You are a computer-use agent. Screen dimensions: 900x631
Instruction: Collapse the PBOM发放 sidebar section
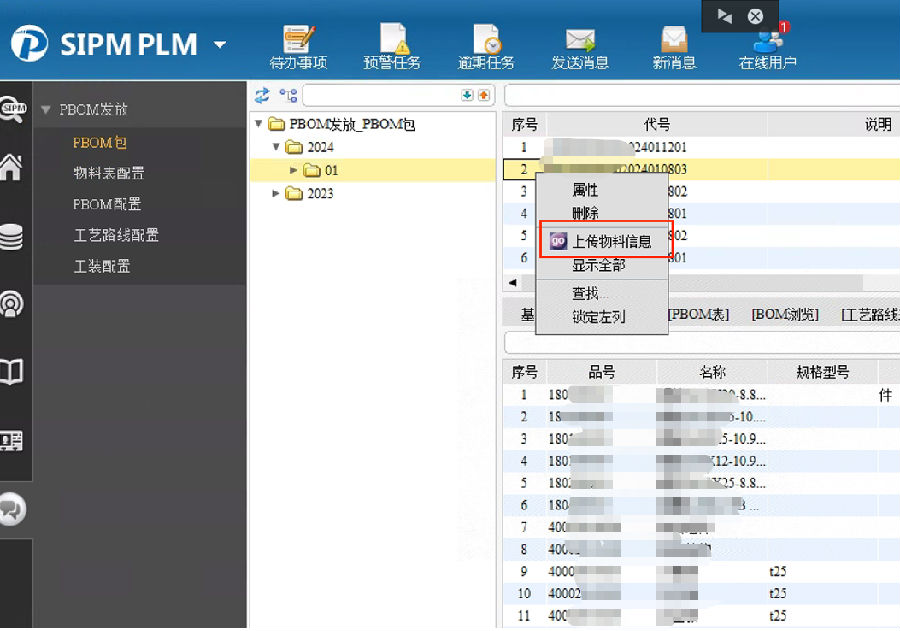(x=45, y=110)
